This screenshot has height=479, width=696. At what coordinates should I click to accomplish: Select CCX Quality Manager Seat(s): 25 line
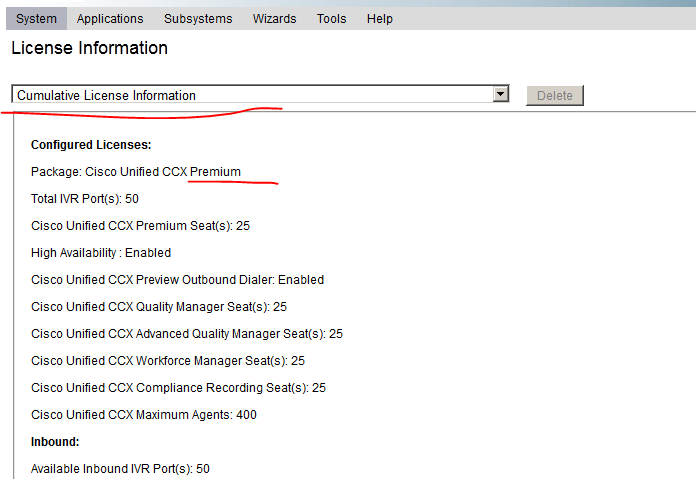(x=159, y=307)
